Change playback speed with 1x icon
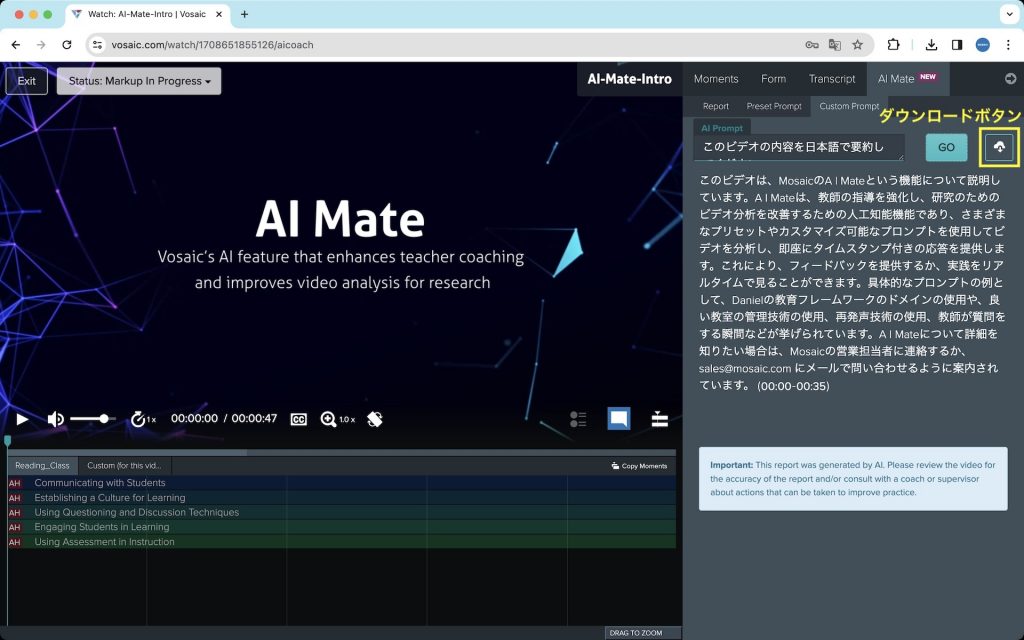Image resolution: width=1024 pixels, height=640 pixels. (x=143, y=419)
